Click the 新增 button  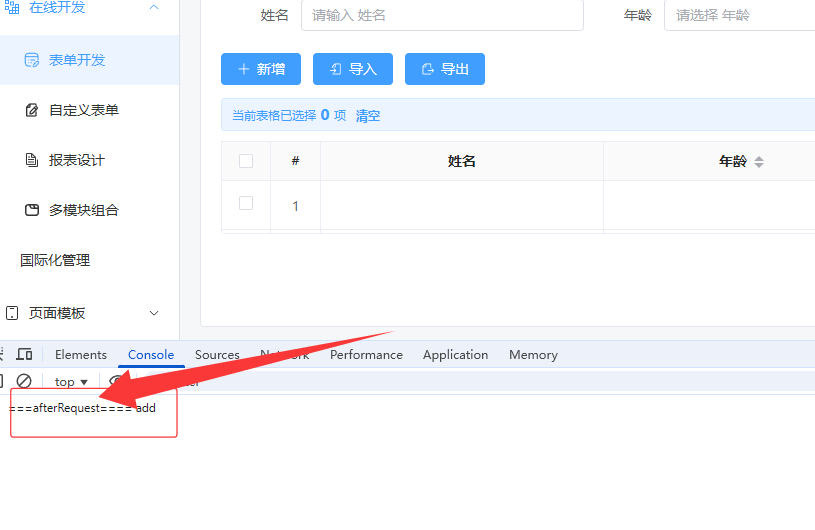(x=261, y=69)
